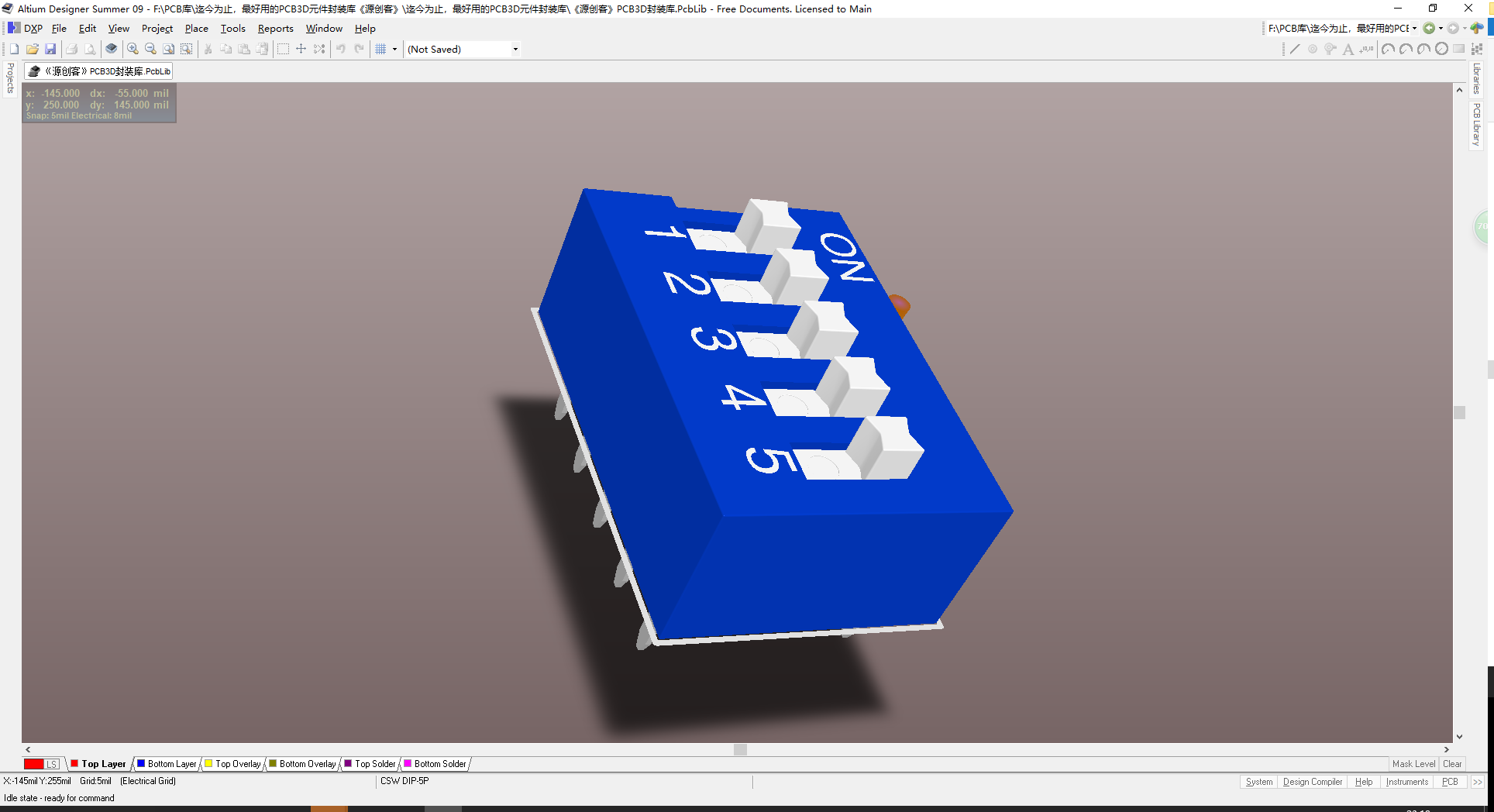Print the current document

click(x=71, y=49)
